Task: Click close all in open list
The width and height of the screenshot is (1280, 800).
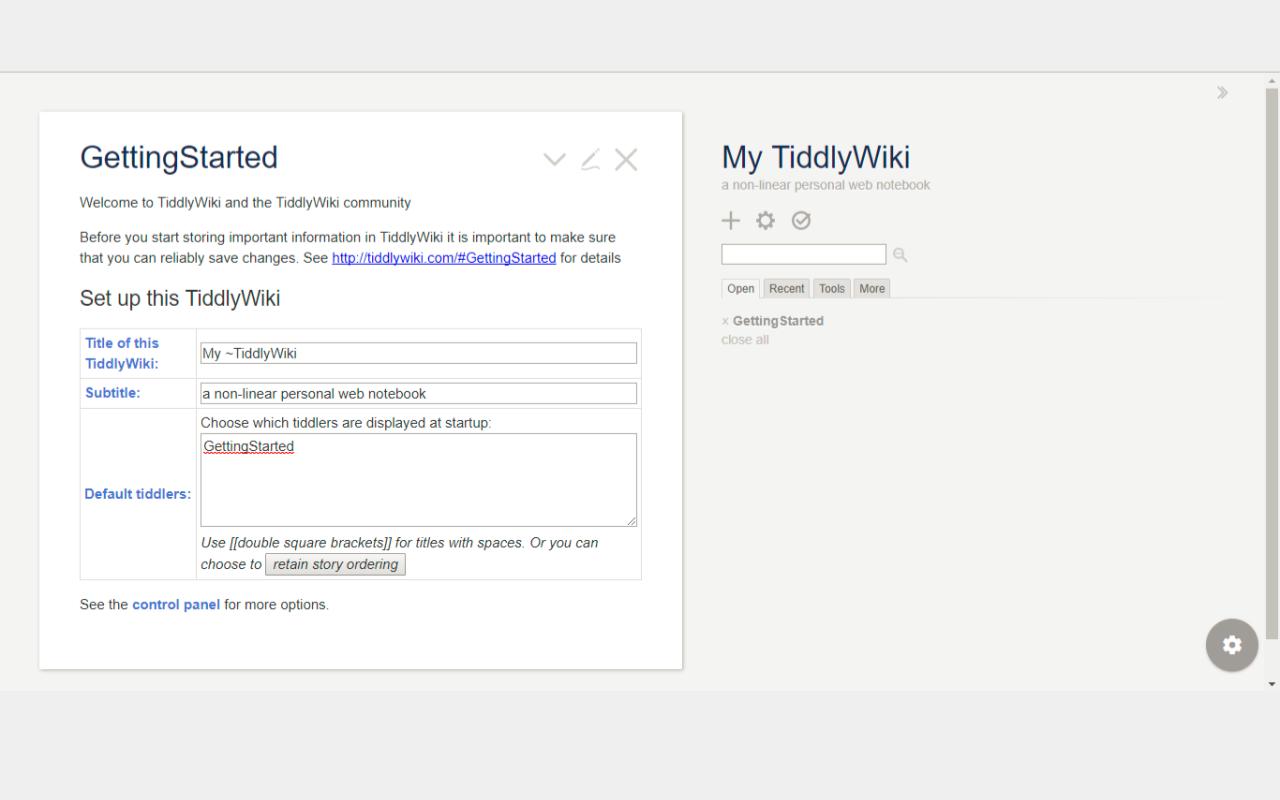Action: (745, 340)
